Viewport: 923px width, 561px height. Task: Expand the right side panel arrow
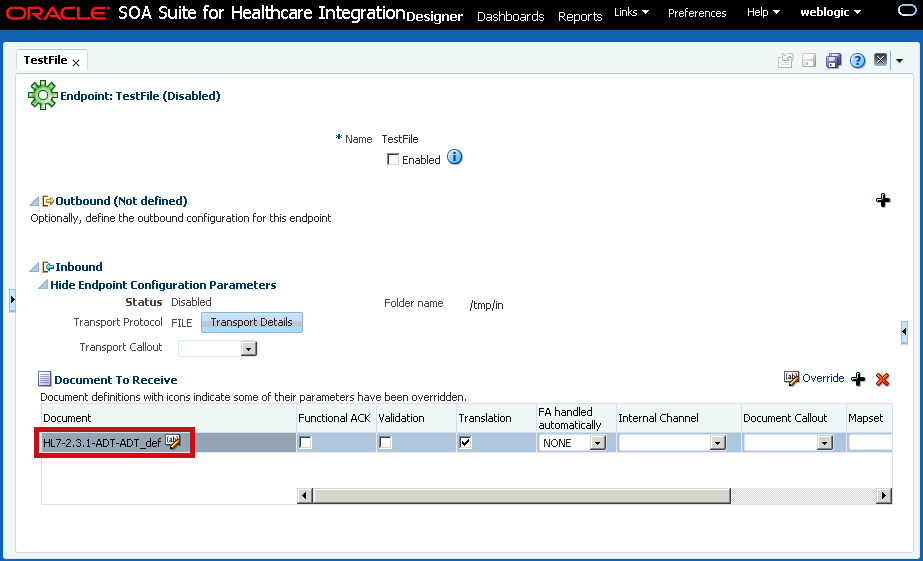[x=904, y=332]
